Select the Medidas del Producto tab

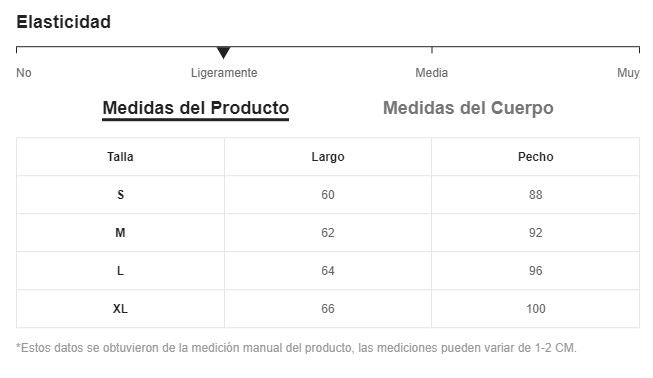(196, 108)
